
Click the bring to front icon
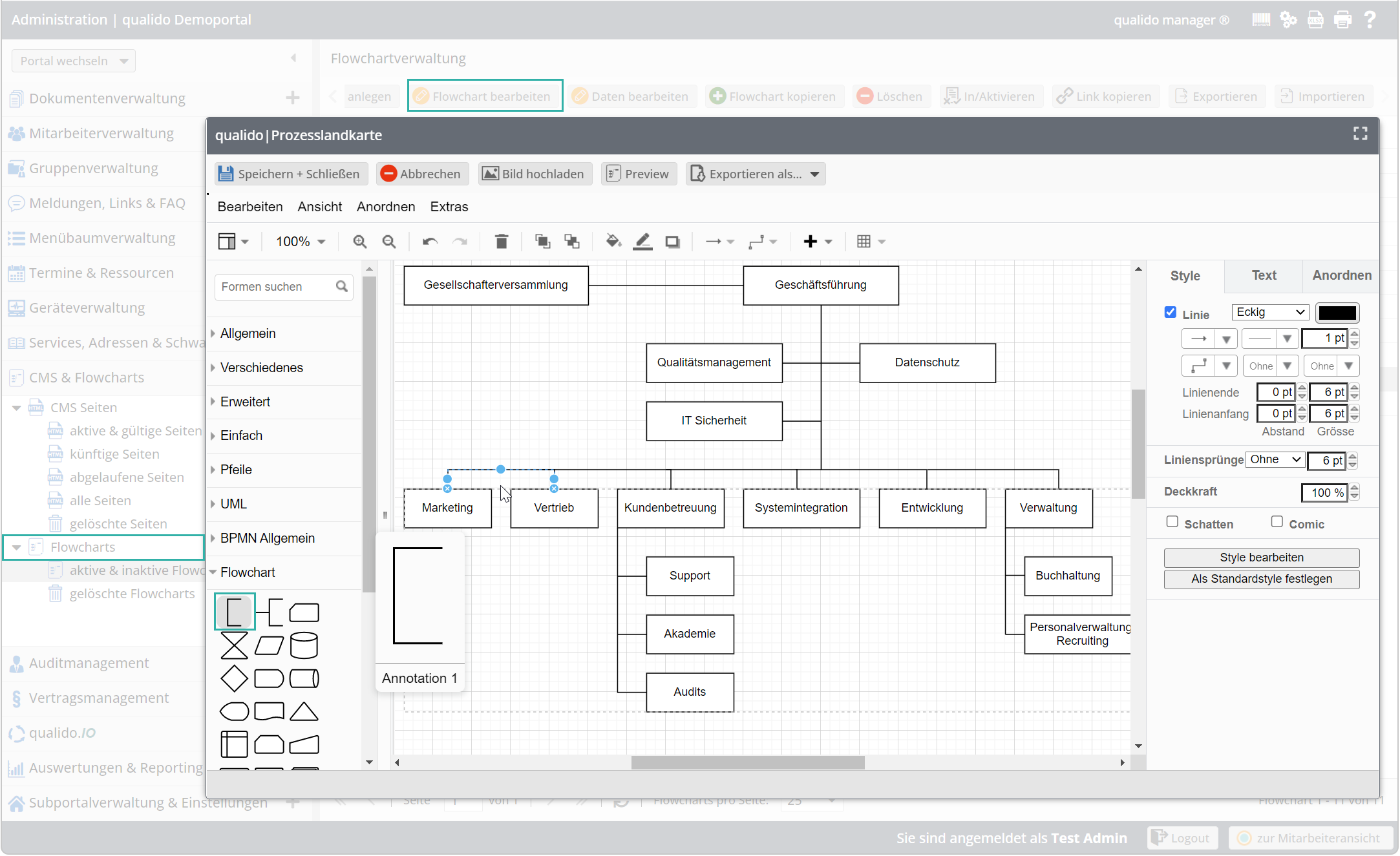(542, 242)
